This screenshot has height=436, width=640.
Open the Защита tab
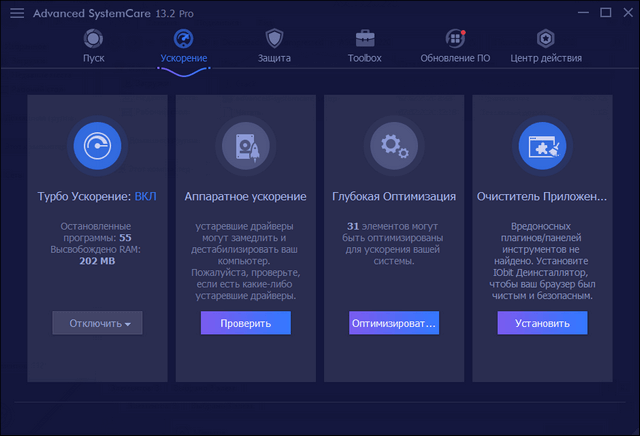[274, 58]
